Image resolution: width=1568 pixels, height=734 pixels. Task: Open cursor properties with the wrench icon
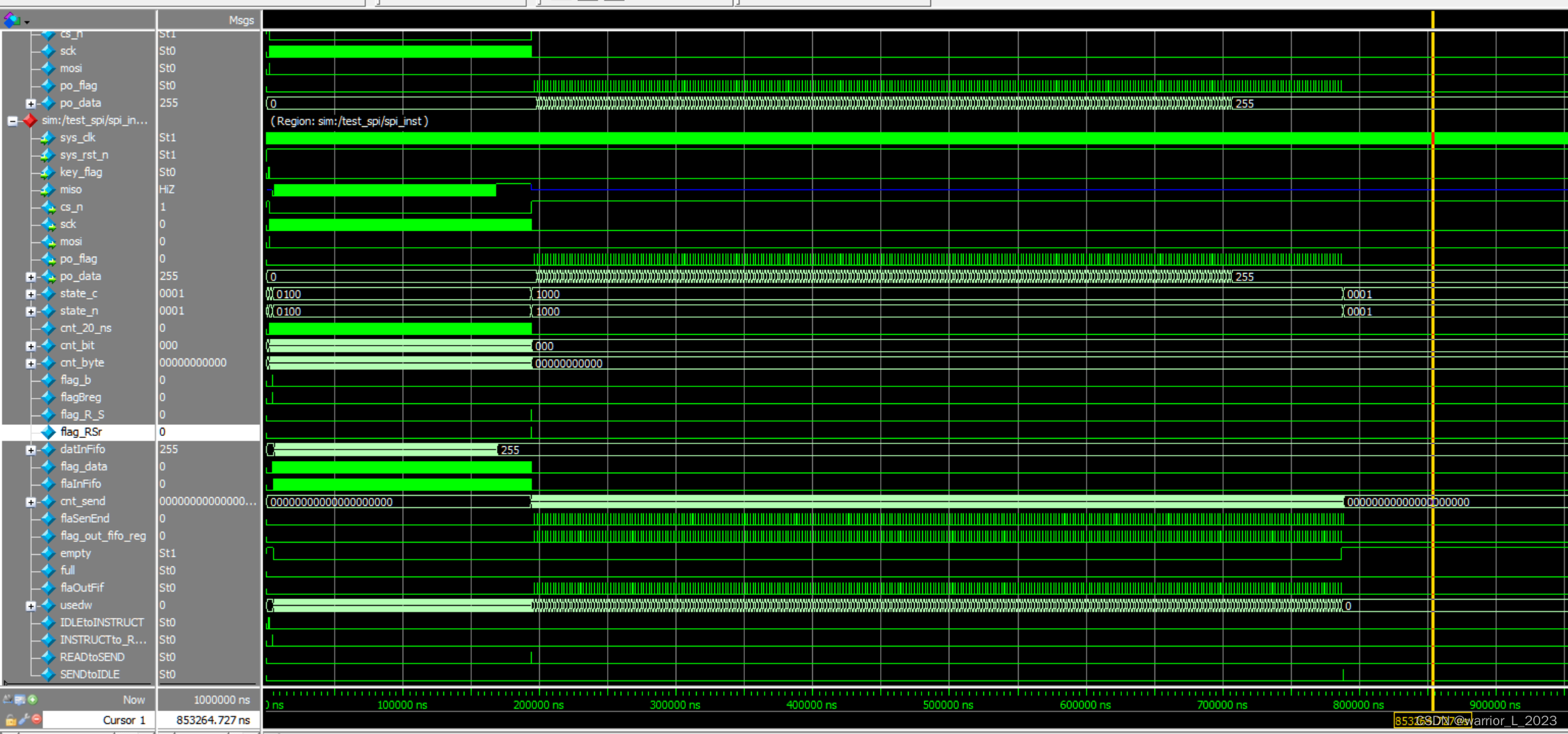(24, 719)
